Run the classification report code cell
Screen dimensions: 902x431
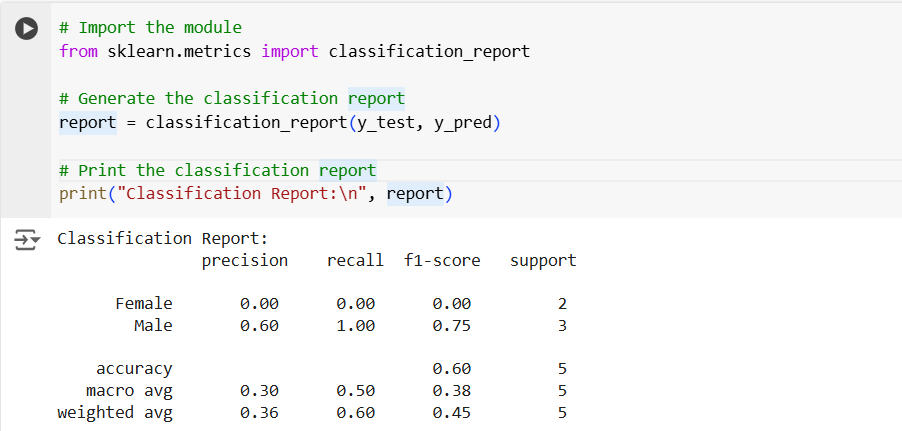(x=28, y=29)
